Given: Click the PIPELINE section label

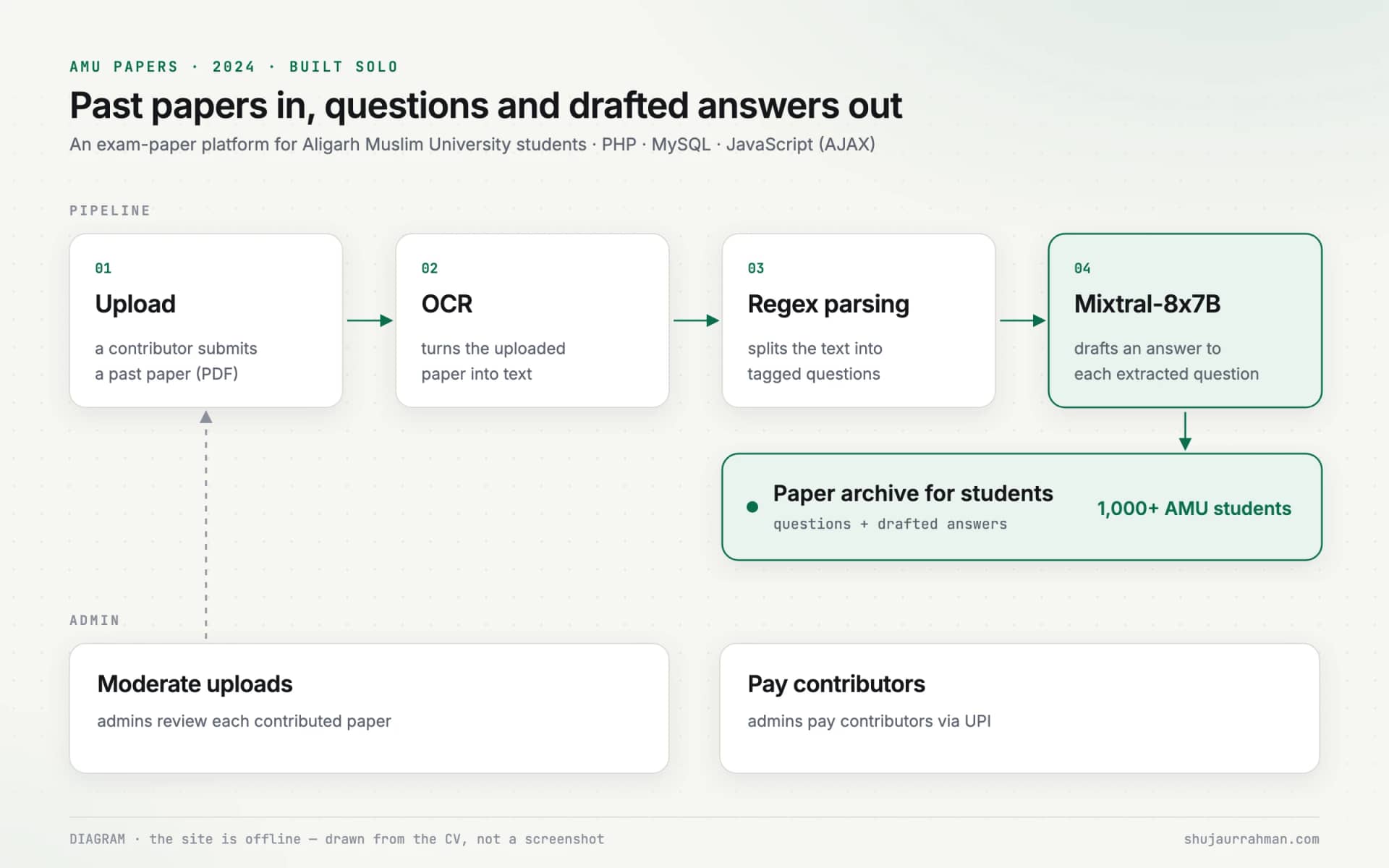Looking at the screenshot, I should [110, 210].
